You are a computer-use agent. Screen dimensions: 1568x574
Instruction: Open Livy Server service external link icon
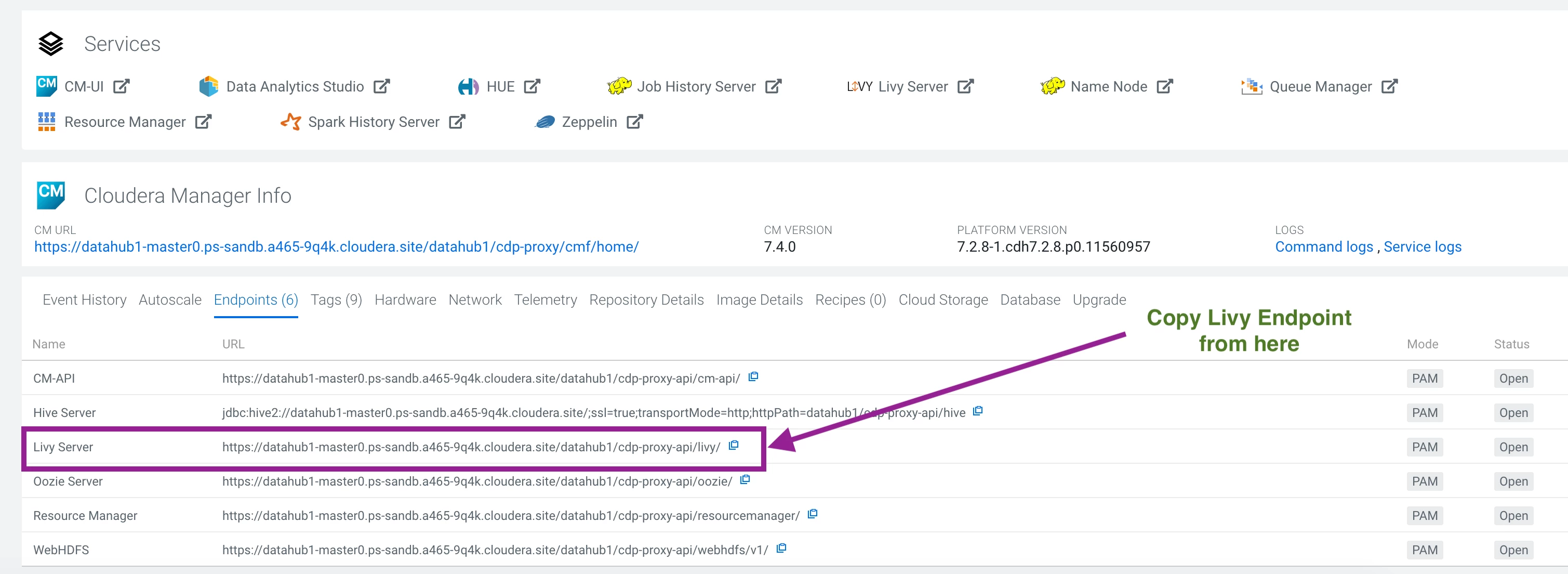point(965,86)
